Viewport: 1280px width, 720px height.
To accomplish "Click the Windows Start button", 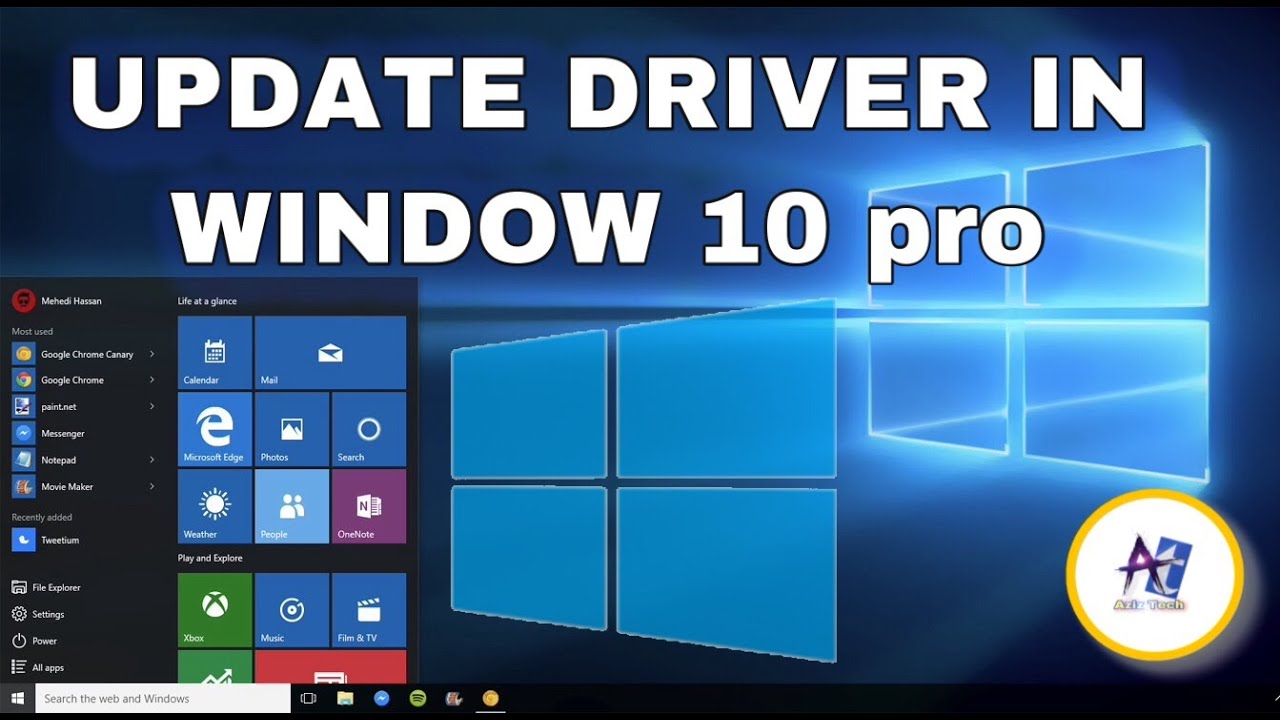I will [x=17, y=698].
